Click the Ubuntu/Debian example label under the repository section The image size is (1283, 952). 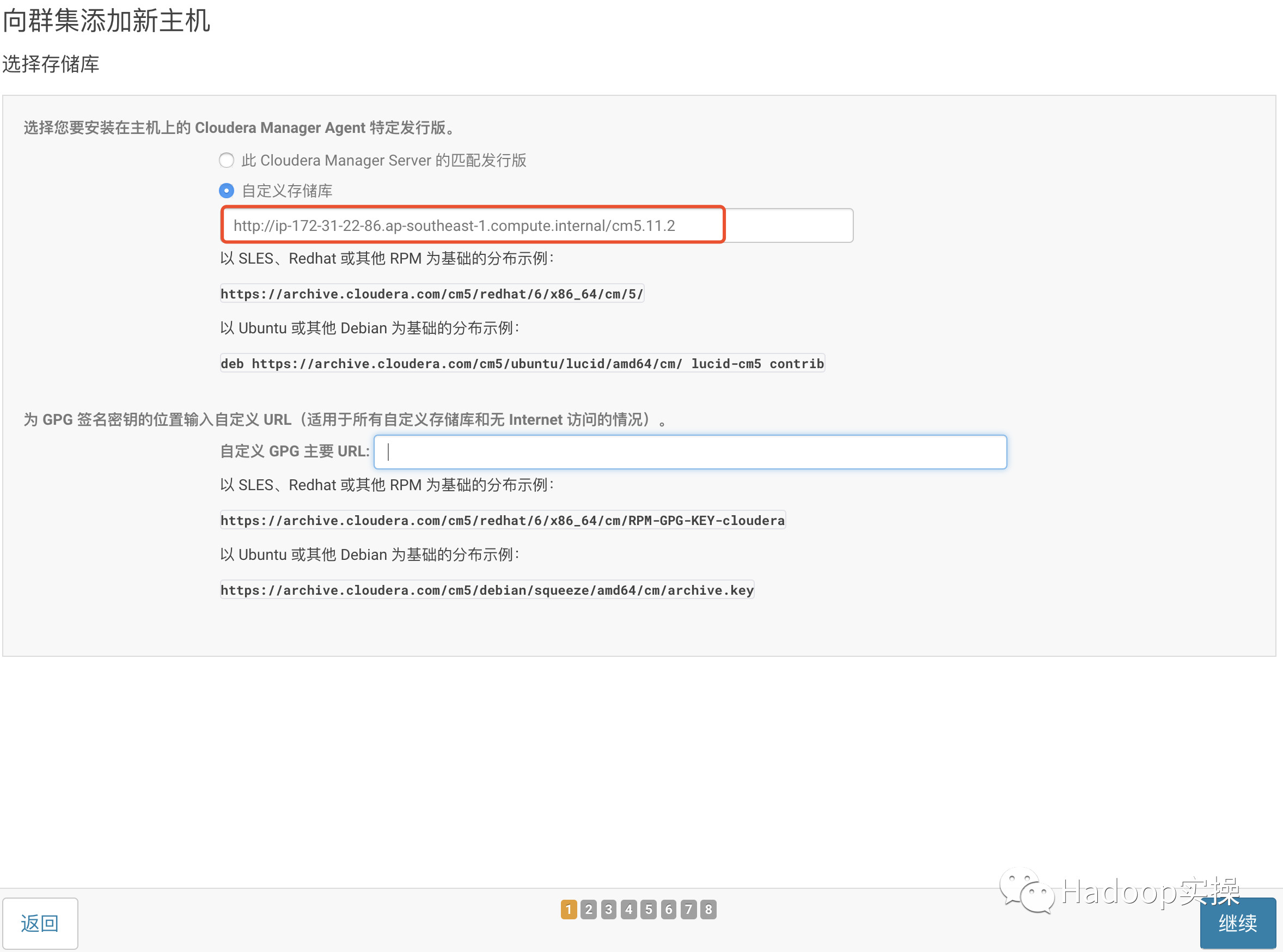pyautogui.click(x=370, y=328)
